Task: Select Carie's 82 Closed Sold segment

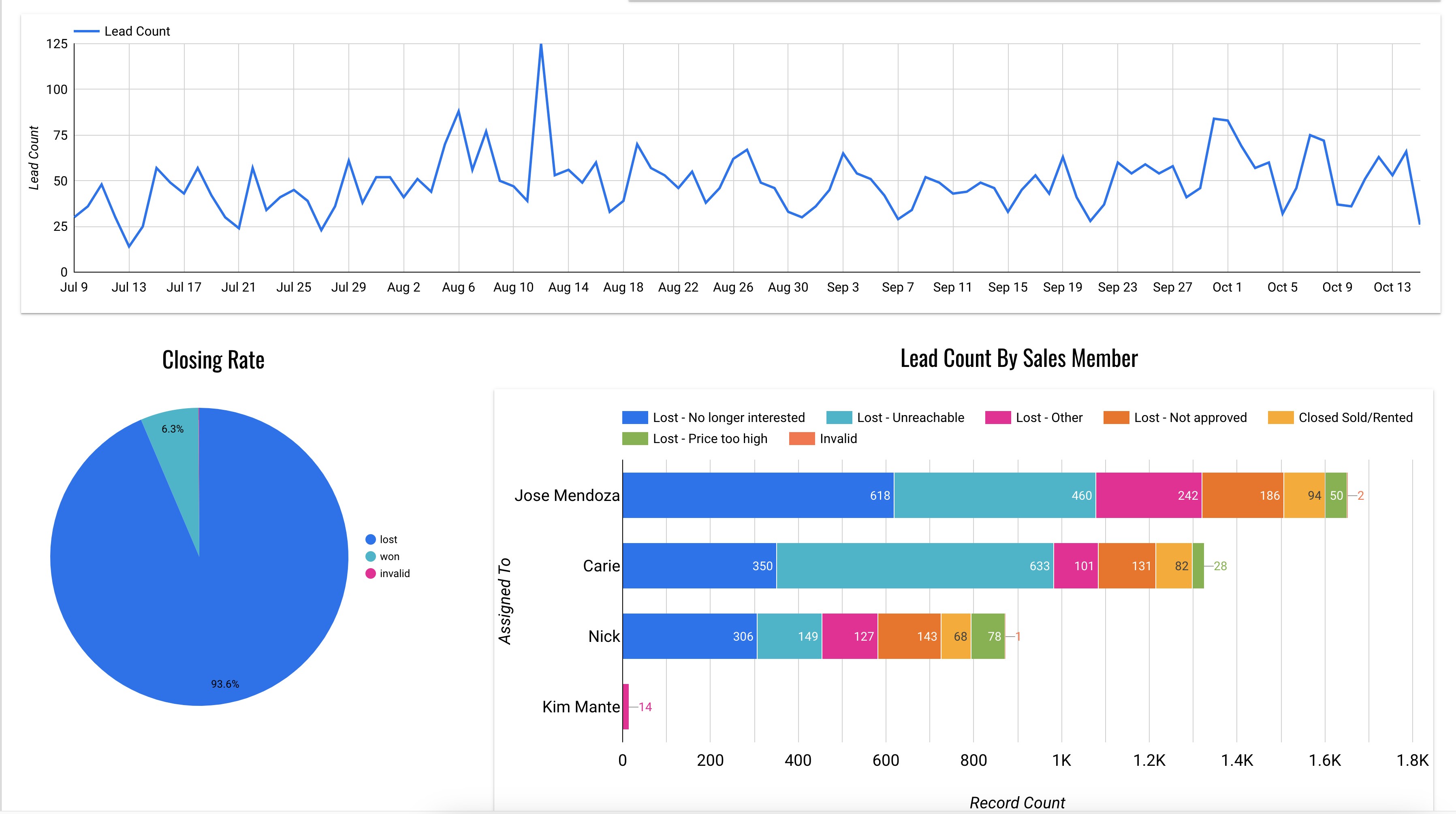Action: click(x=1174, y=566)
